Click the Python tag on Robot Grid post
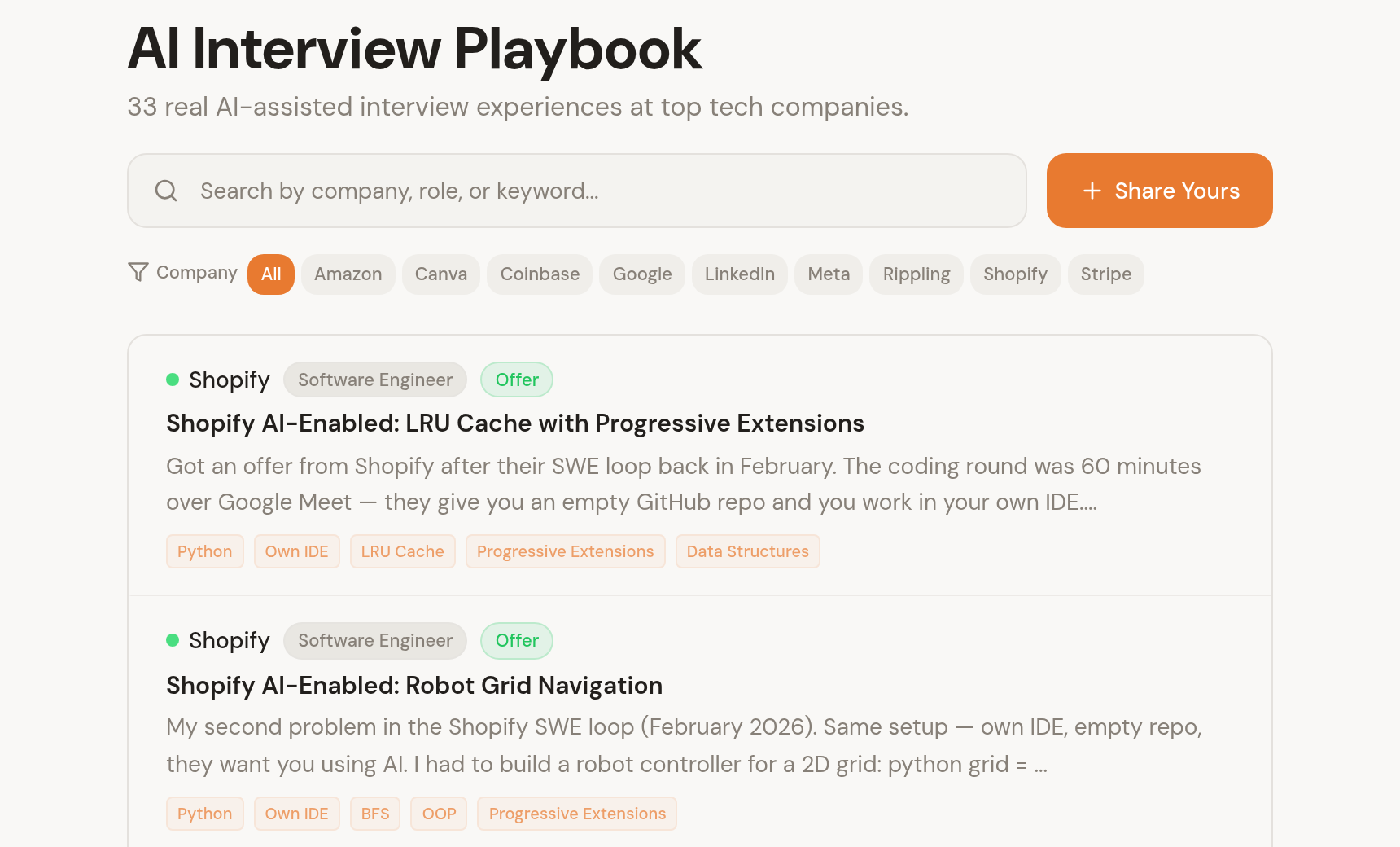Viewport: 1400px width, 847px height. point(204,813)
